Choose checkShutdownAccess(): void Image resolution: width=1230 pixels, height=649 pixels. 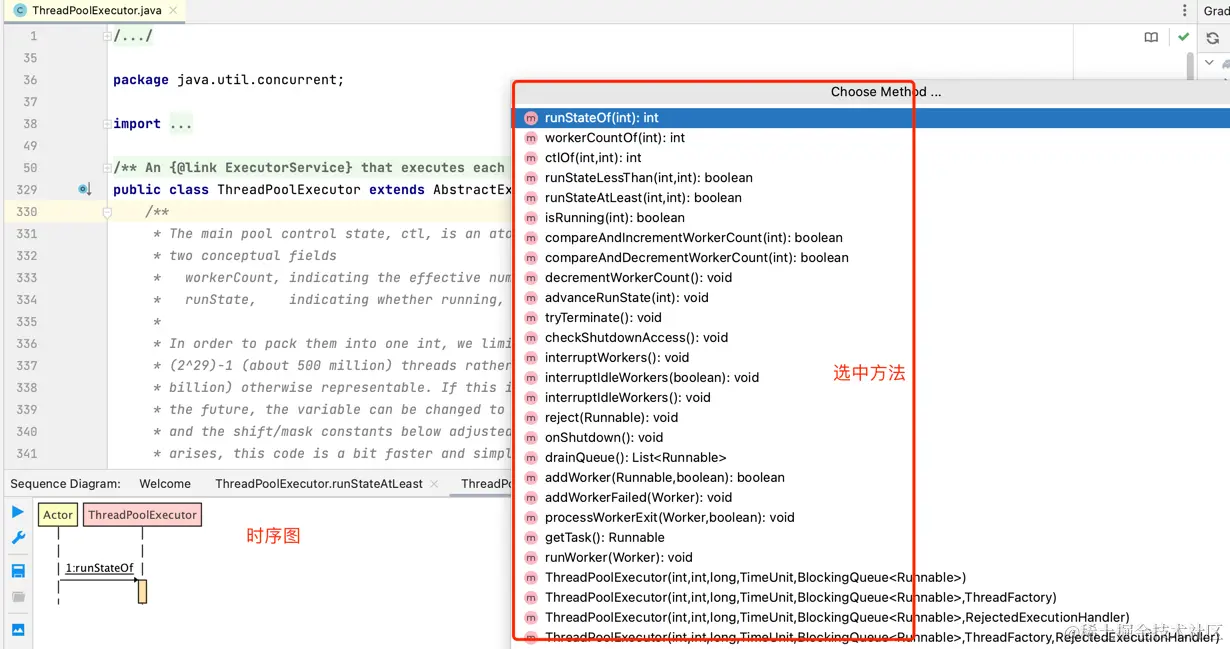coord(872,338)
